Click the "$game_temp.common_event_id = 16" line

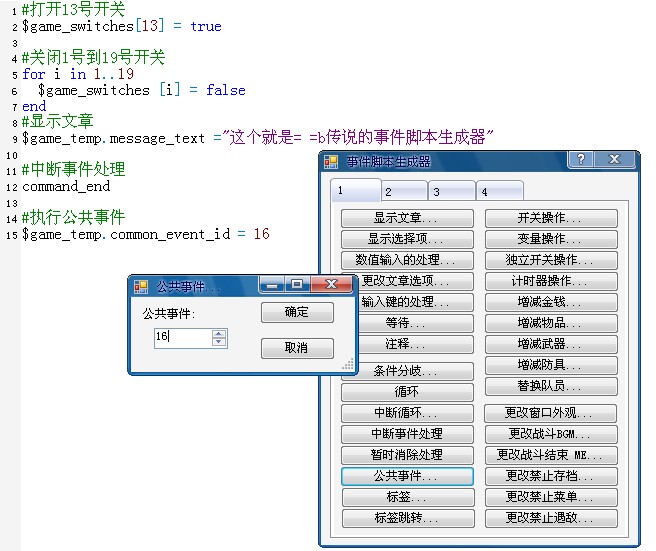146,234
